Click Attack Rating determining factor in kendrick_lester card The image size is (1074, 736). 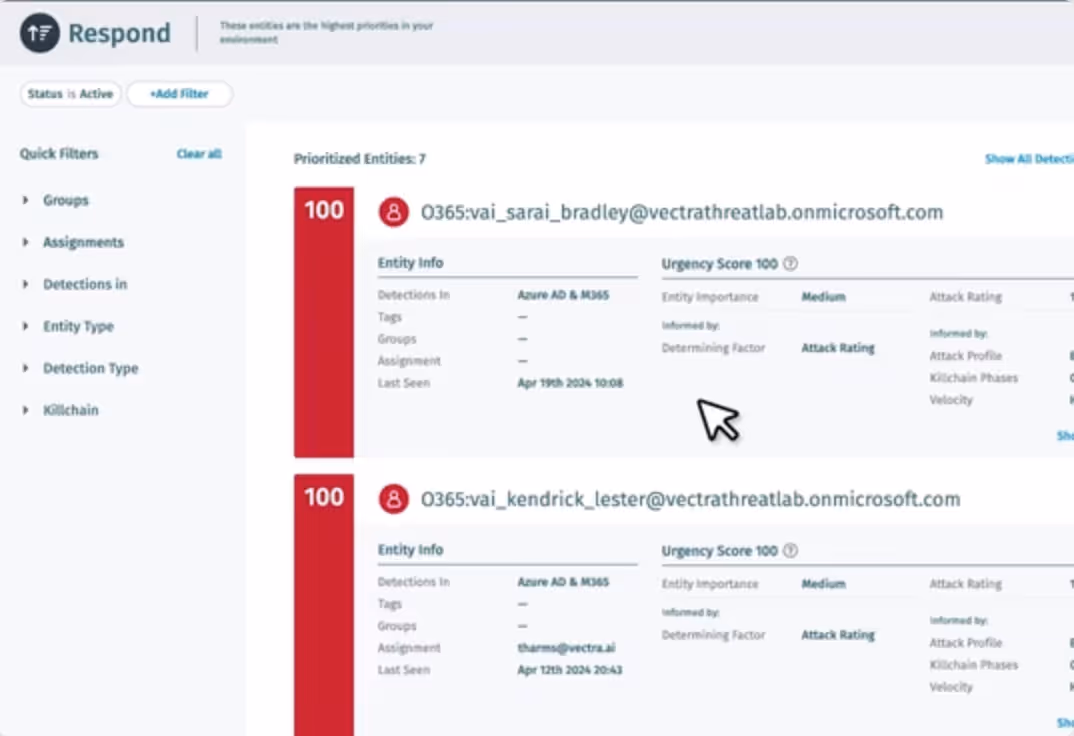pyautogui.click(x=838, y=635)
